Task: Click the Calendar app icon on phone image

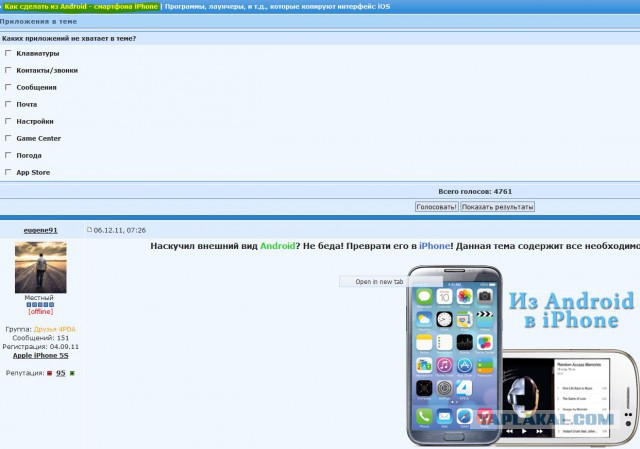Action: (444, 297)
